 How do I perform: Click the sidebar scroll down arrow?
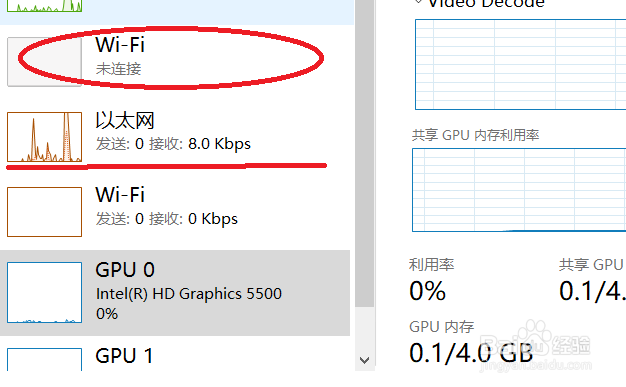(364, 360)
